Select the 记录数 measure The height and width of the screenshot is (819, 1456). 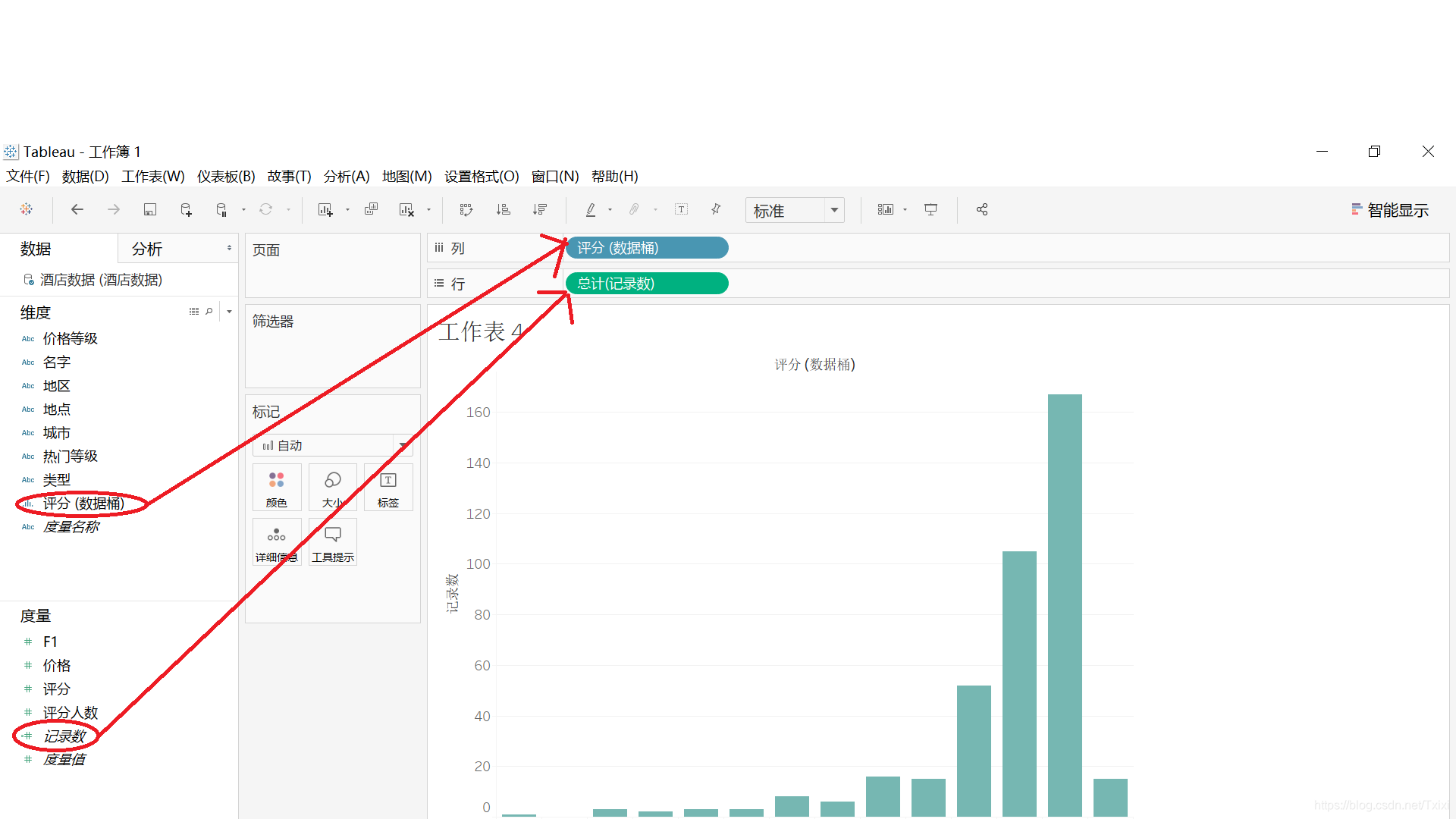click(x=64, y=736)
